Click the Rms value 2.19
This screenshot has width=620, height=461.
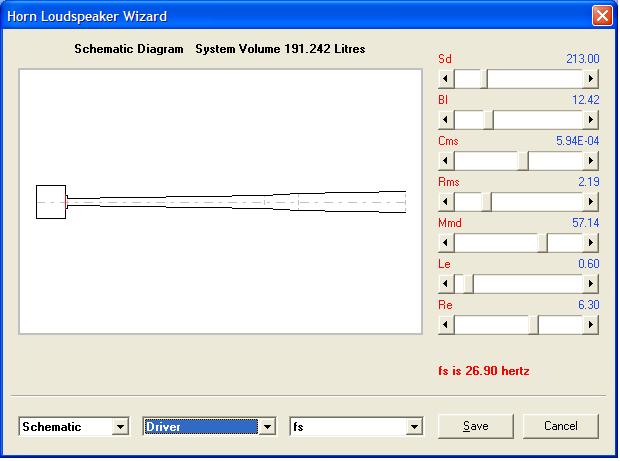pos(589,182)
